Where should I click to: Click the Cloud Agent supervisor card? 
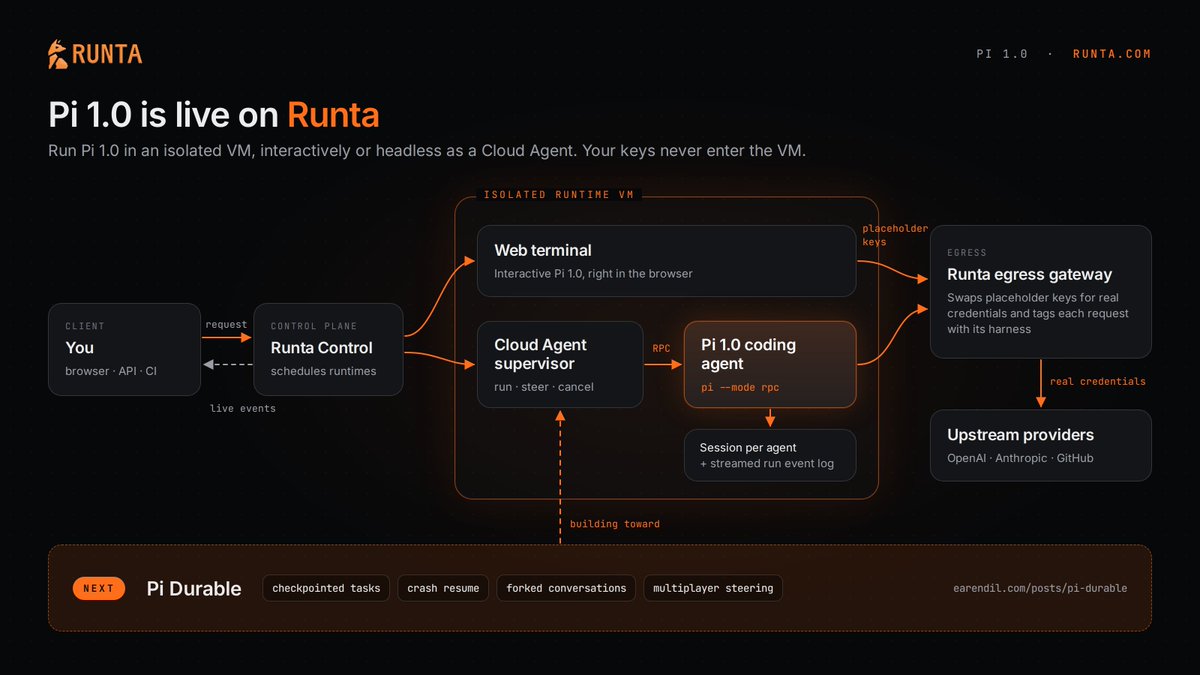coord(560,364)
